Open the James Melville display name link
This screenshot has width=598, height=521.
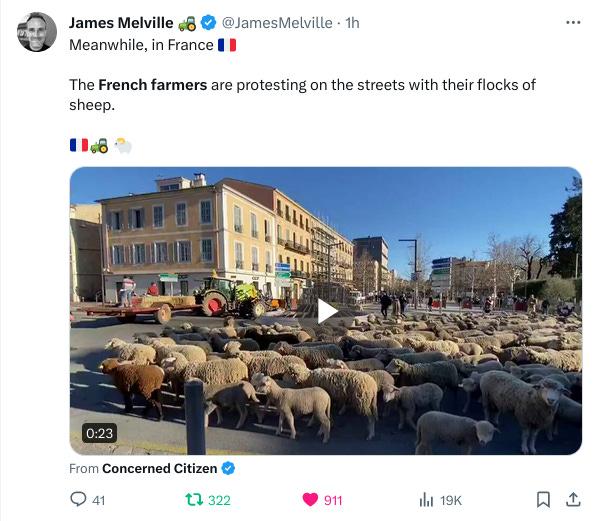(x=121, y=23)
